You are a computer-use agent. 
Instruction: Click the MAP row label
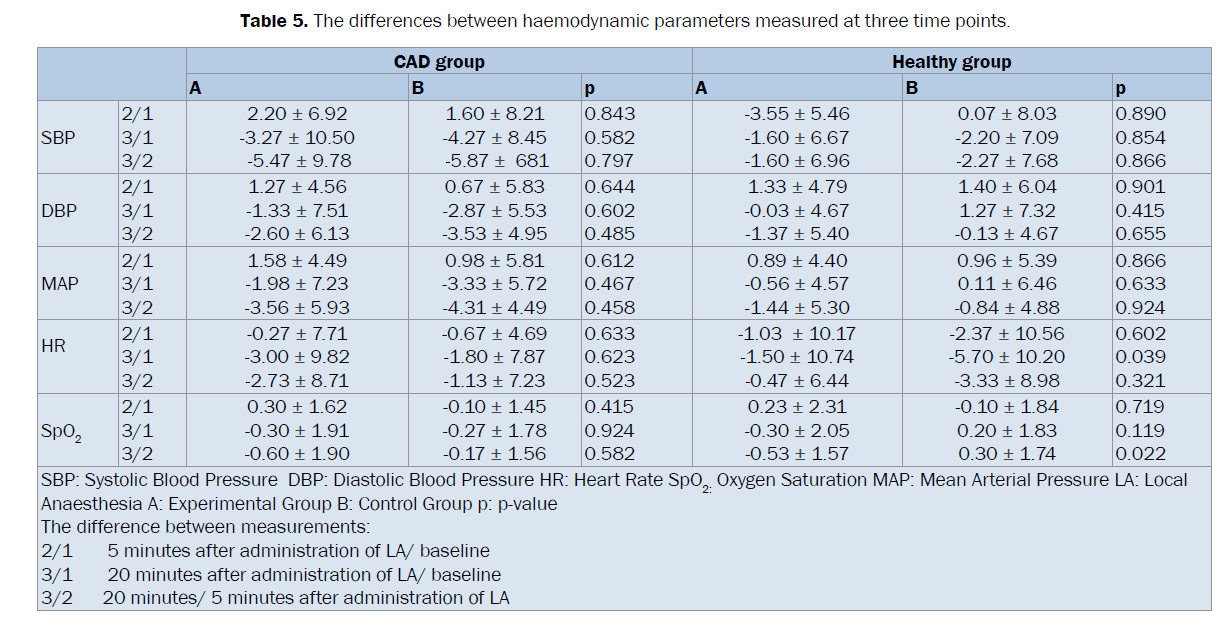click(59, 284)
